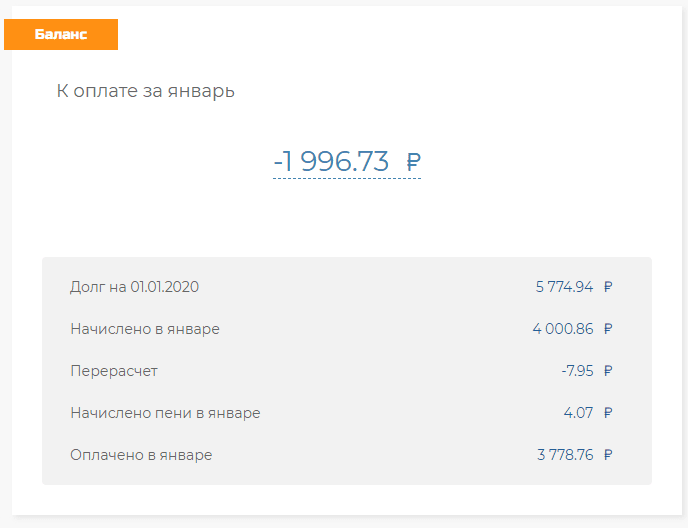Select the Перерасчет label
The image size is (688, 528).
pyautogui.click(x=114, y=371)
